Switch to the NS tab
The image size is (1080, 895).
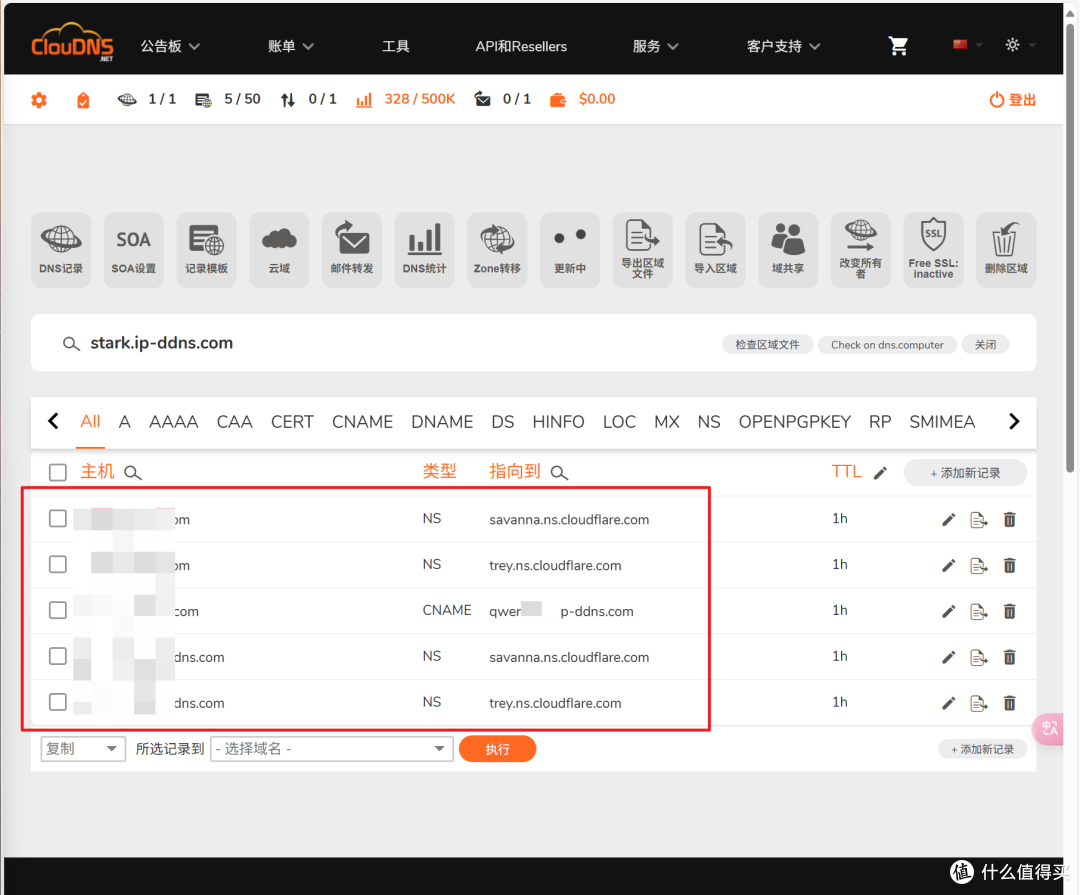709,422
